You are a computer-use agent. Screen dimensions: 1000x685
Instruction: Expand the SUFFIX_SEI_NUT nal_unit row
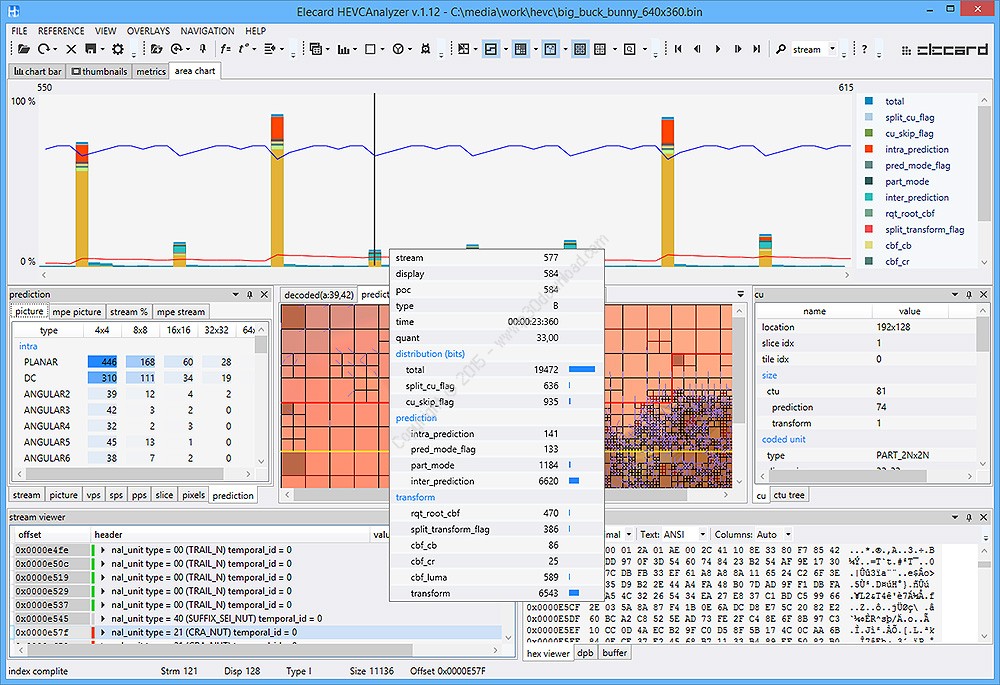coord(103,619)
